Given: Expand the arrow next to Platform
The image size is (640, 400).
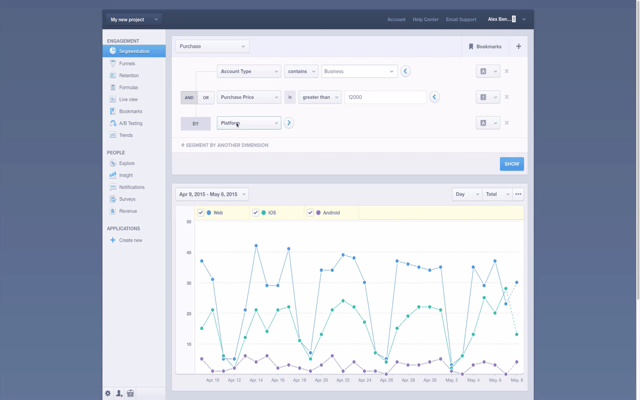Looking at the screenshot, I should (289, 123).
